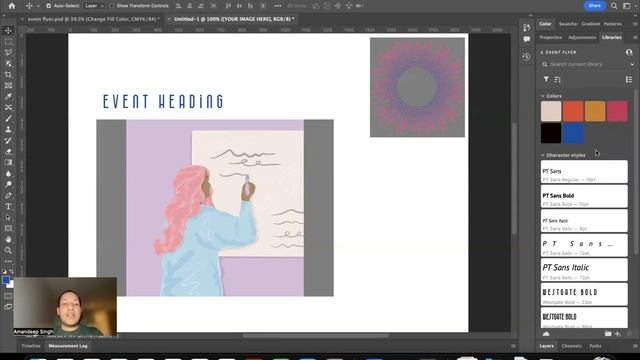This screenshot has height=360, width=640.
Task: Select the Path Selection tool
Action: click(8, 218)
